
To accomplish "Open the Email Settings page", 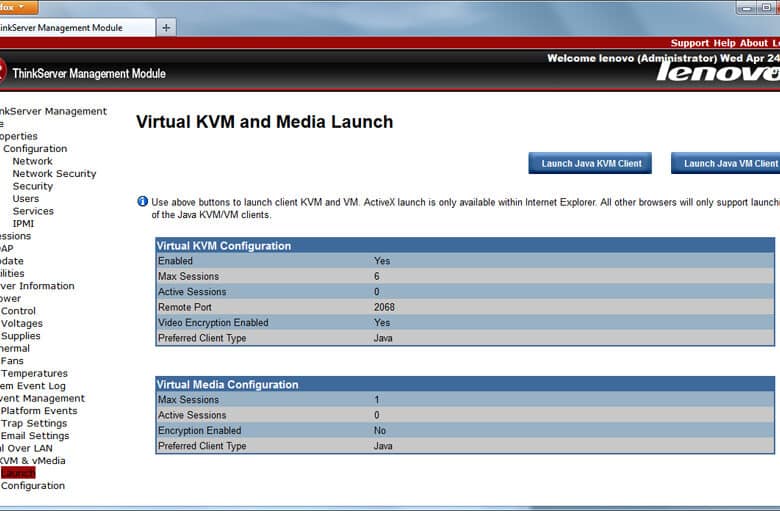I will (35, 435).
